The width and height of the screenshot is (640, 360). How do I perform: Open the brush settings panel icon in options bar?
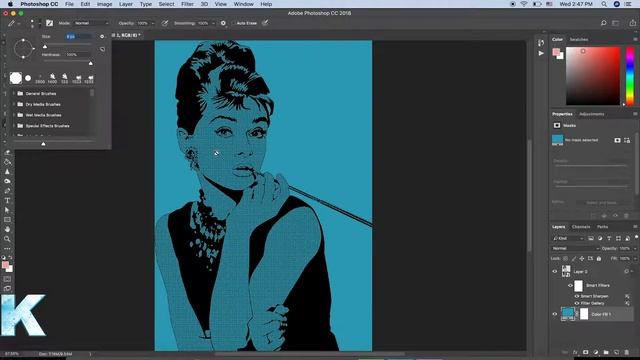tap(49, 23)
